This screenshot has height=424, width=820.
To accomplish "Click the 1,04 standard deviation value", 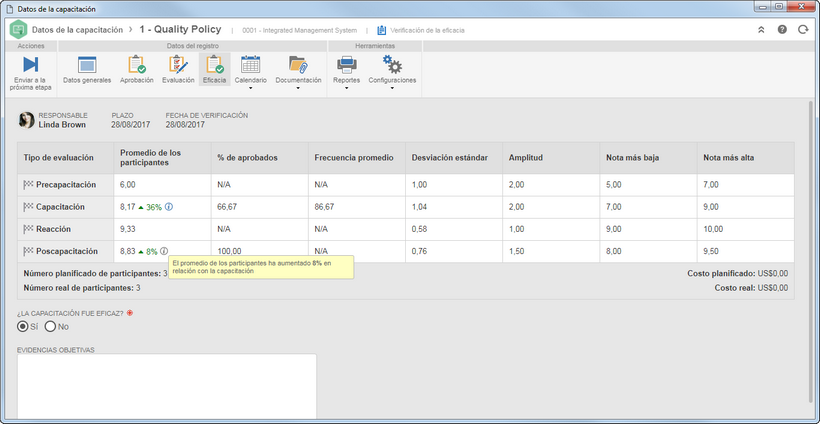I will point(419,207).
